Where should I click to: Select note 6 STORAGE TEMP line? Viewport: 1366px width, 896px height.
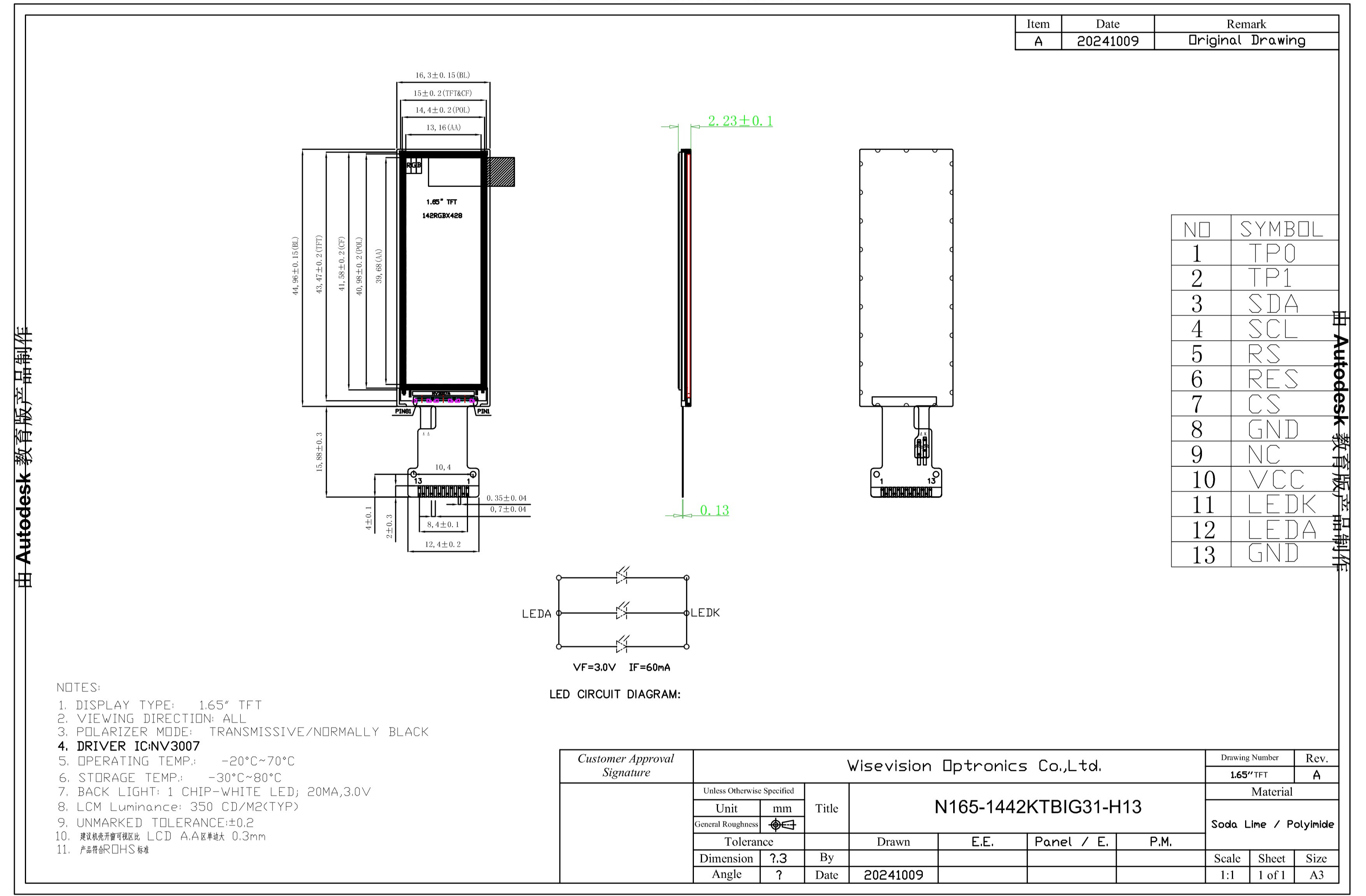pos(170,778)
